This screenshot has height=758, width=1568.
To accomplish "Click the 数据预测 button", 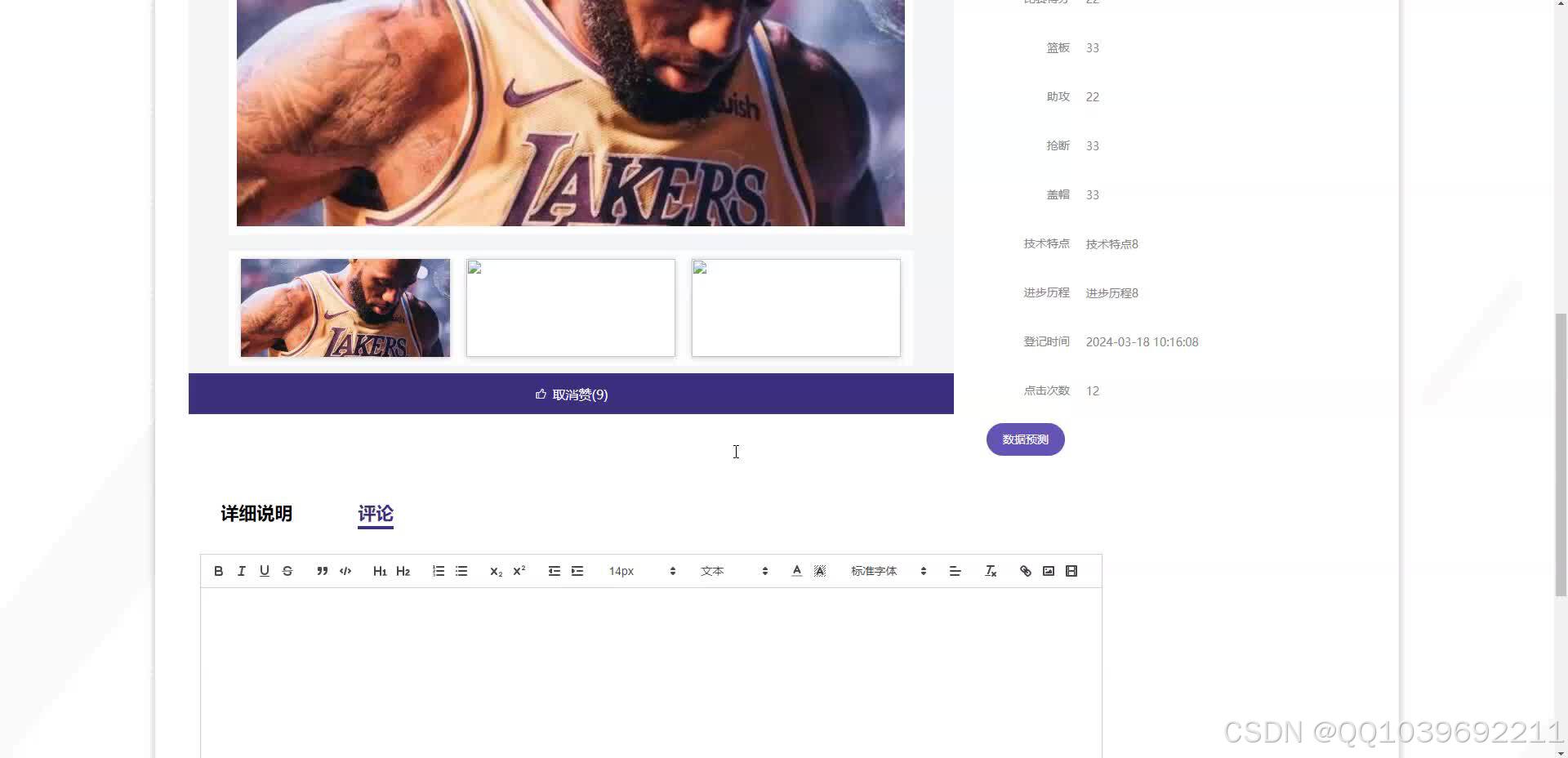I will click(x=1026, y=439).
